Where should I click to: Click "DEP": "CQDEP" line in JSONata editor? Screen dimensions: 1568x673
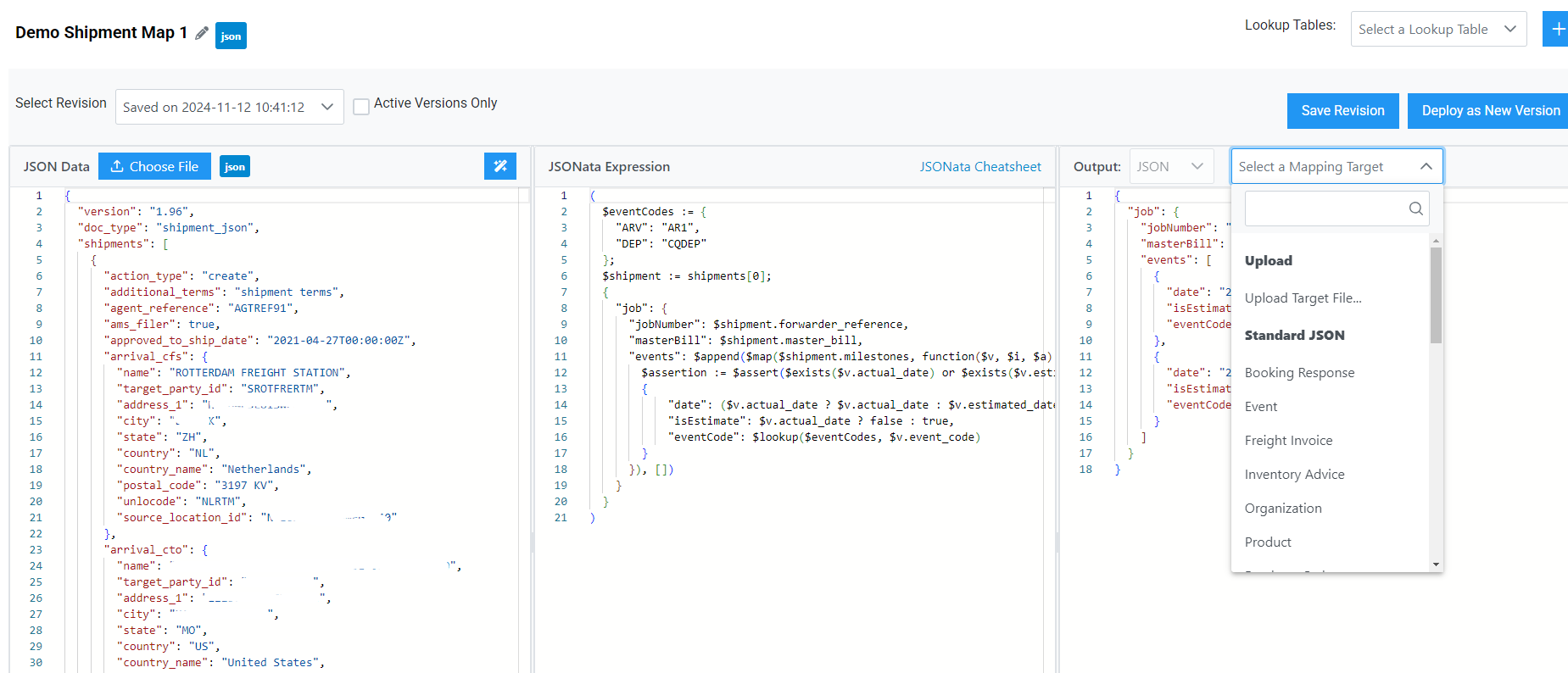(661, 244)
